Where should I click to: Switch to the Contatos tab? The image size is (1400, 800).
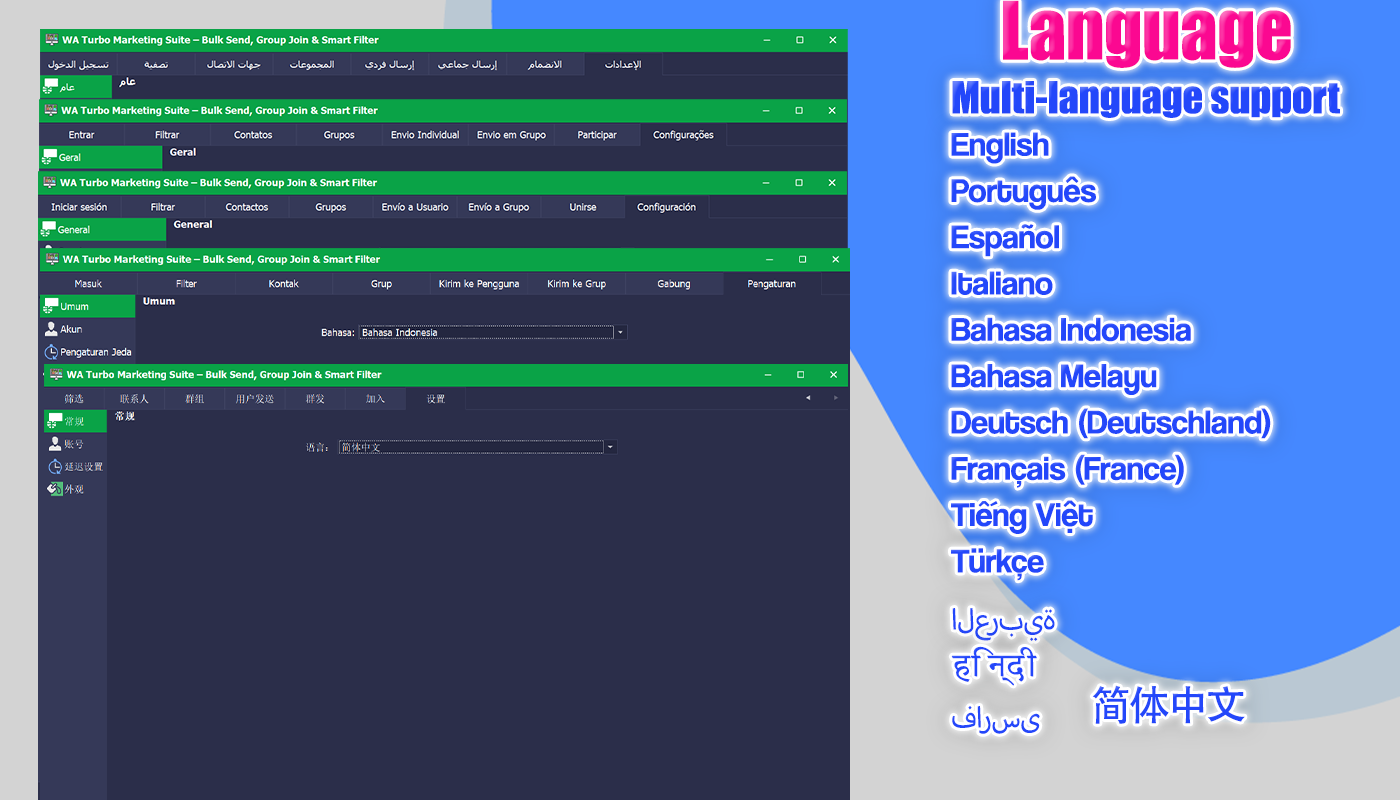tap(253, 135)
